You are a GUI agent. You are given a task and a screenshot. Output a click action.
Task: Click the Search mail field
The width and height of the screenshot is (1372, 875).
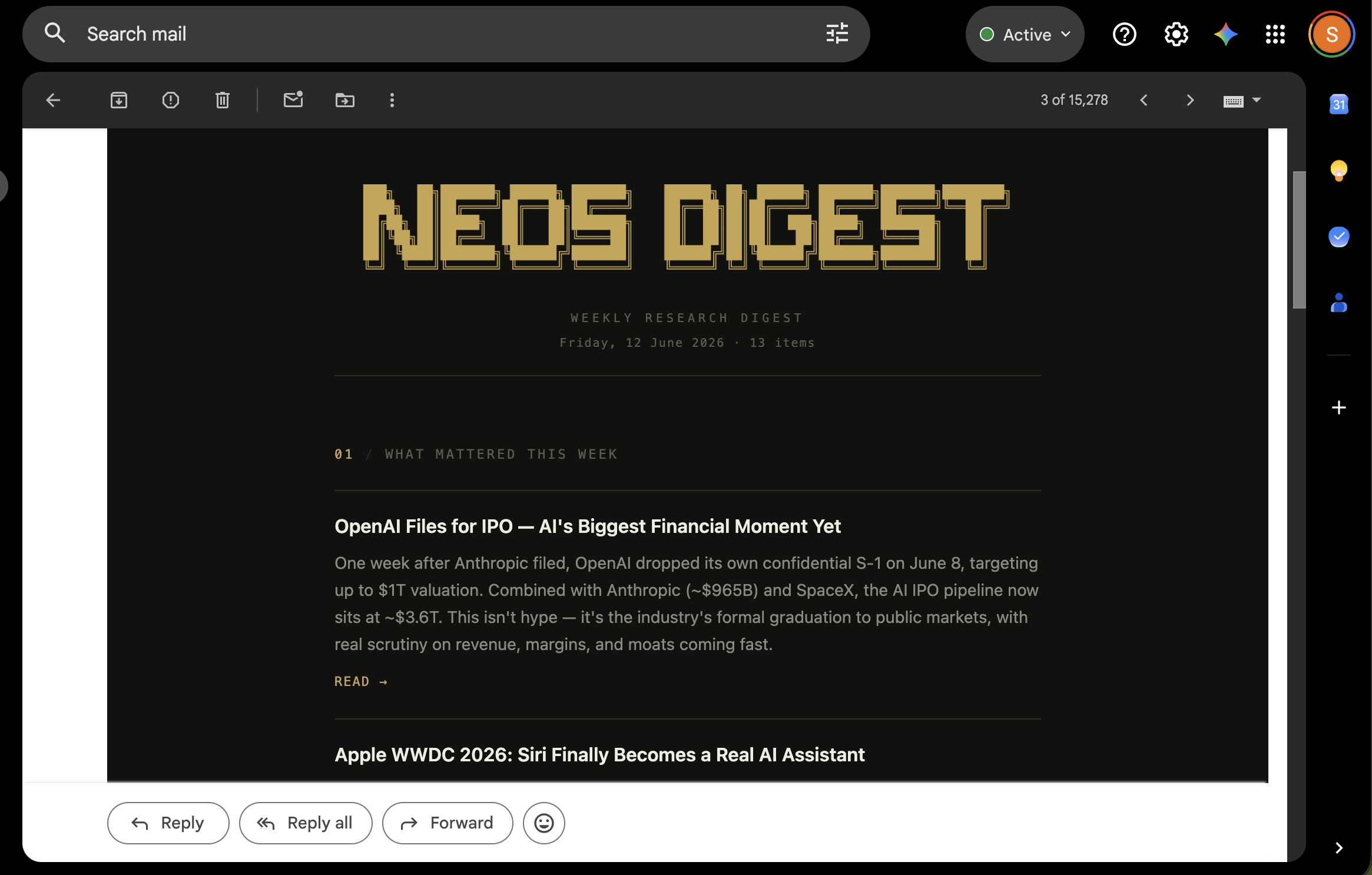446,34
